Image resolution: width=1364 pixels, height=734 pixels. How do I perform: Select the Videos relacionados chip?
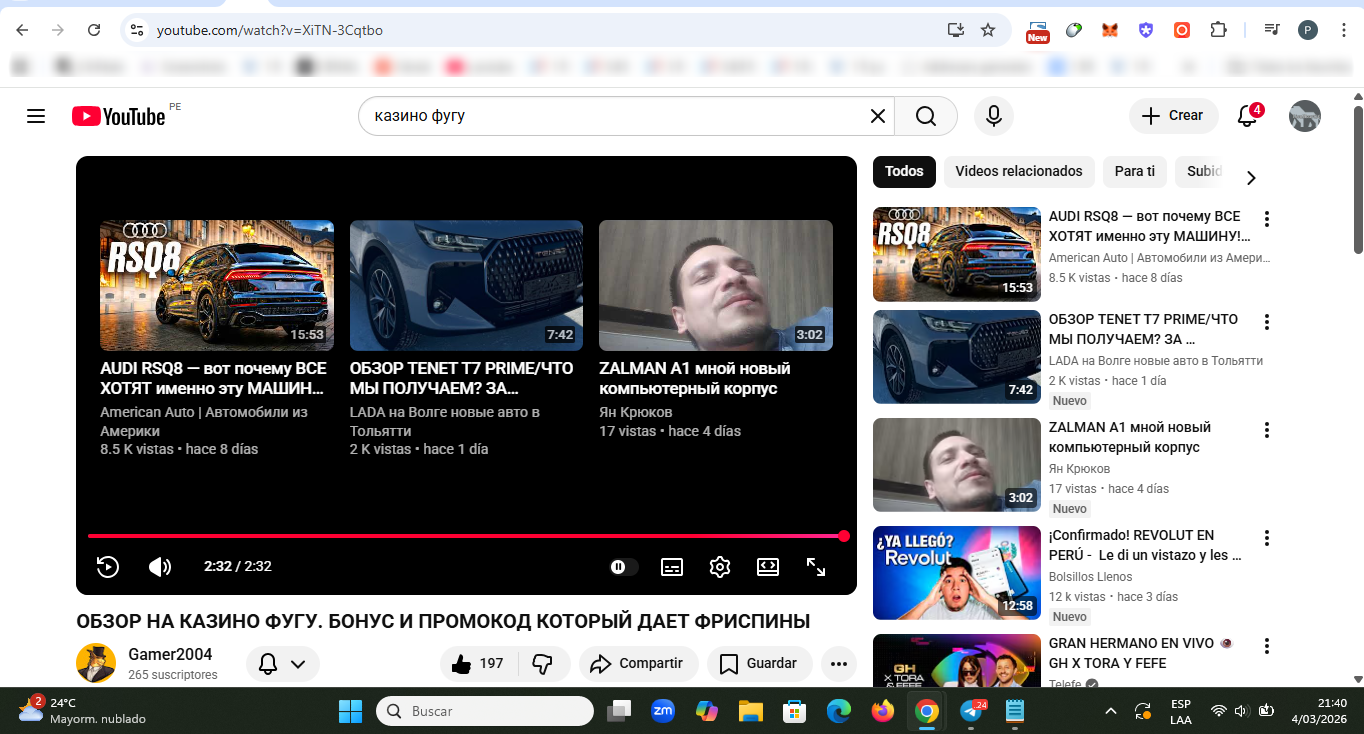pos(1019,171)
